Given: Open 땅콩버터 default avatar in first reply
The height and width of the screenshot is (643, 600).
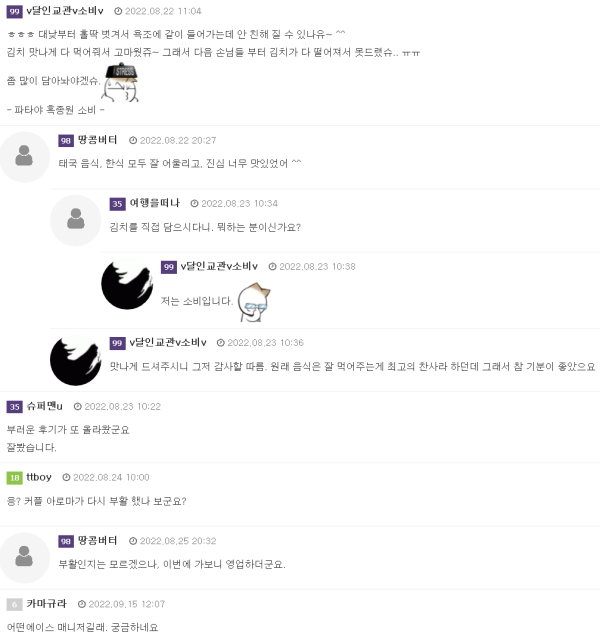Looking at the screenshot, I should point(24,157).
